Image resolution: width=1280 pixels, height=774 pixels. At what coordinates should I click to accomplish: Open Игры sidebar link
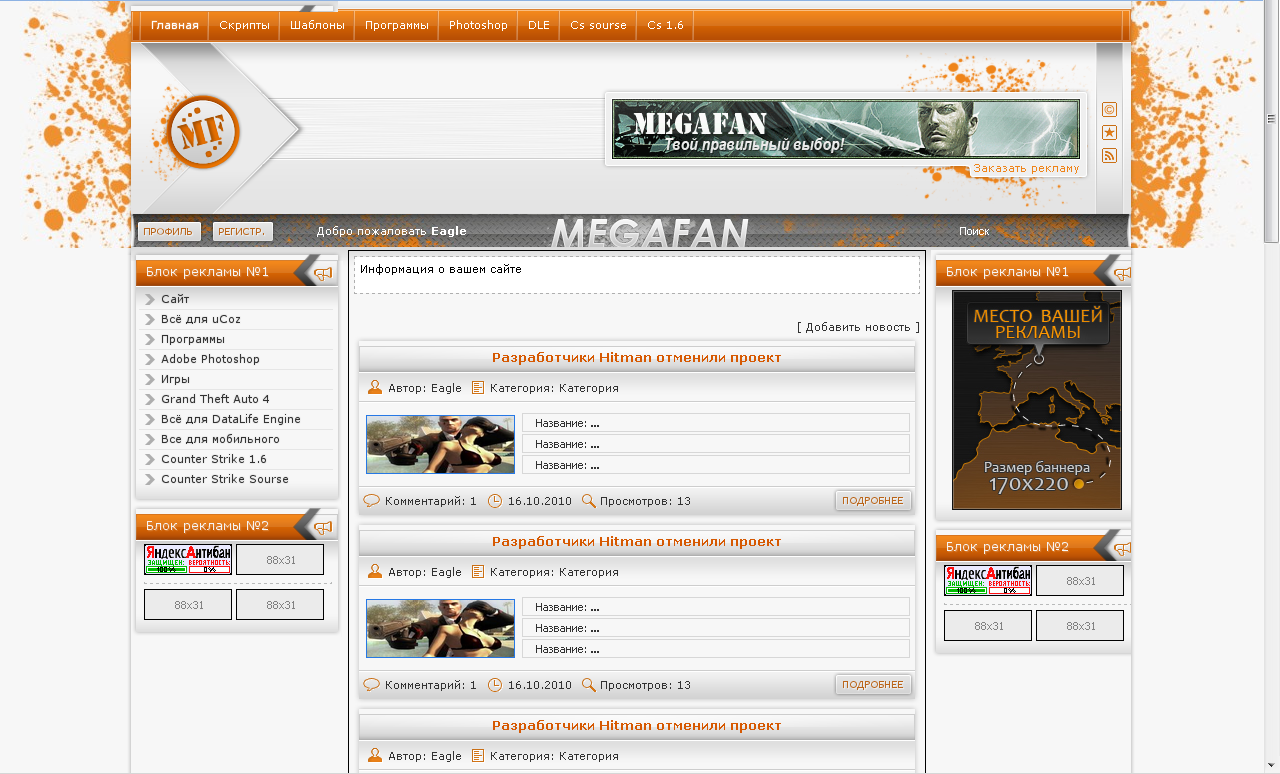(175, 379)
